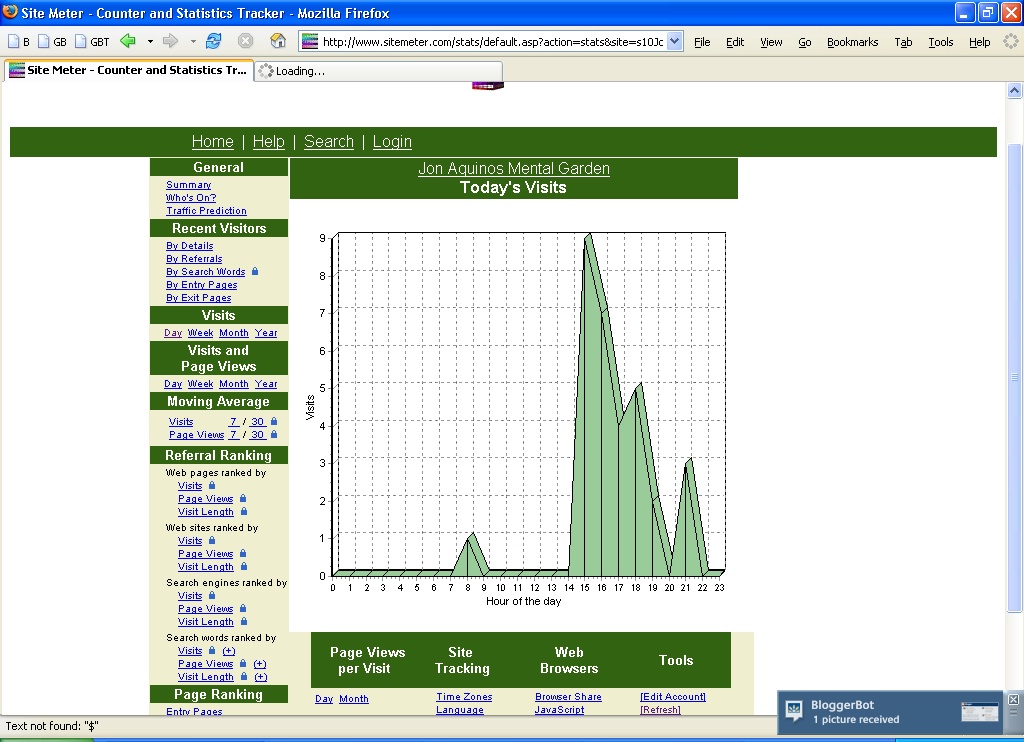Click lock icon beside Search engines Visits
This screenshot has width=1024, height=742.
(x=212, y=595)
